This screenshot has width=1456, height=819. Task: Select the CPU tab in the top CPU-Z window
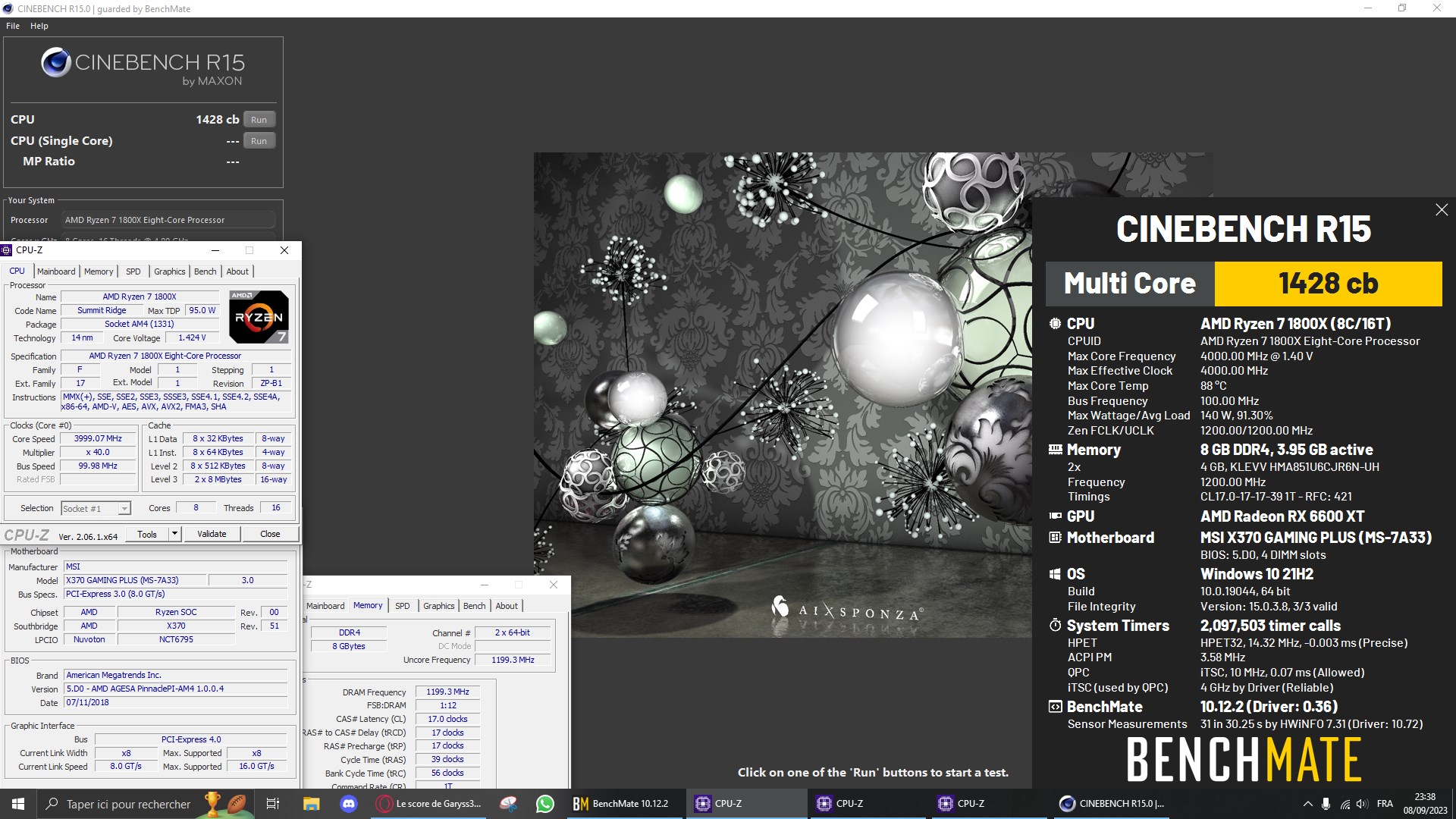pos(17,271)
